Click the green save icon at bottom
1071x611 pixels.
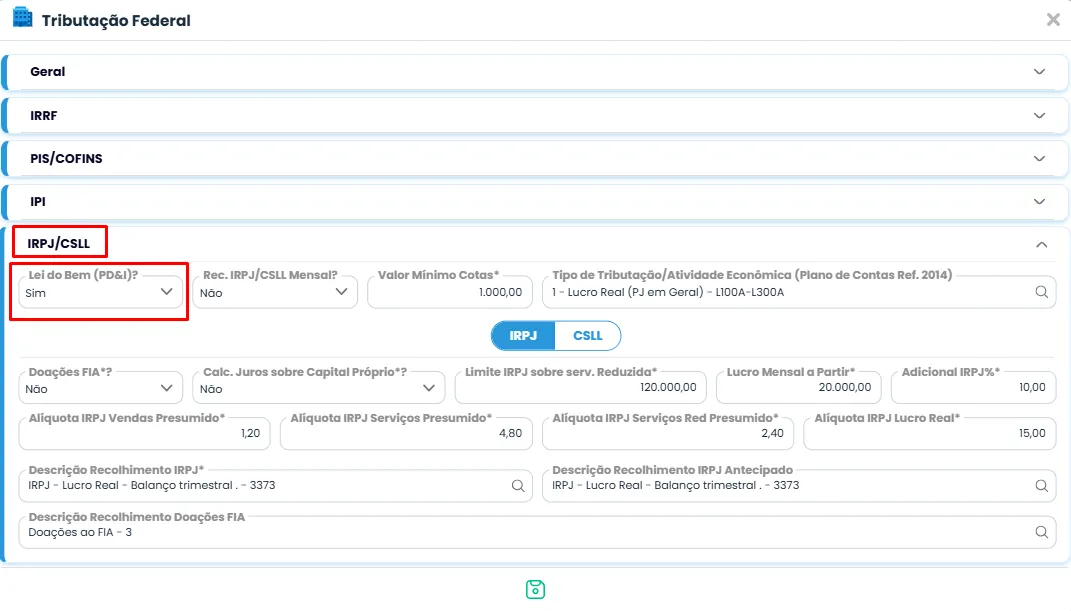point(536,589)
